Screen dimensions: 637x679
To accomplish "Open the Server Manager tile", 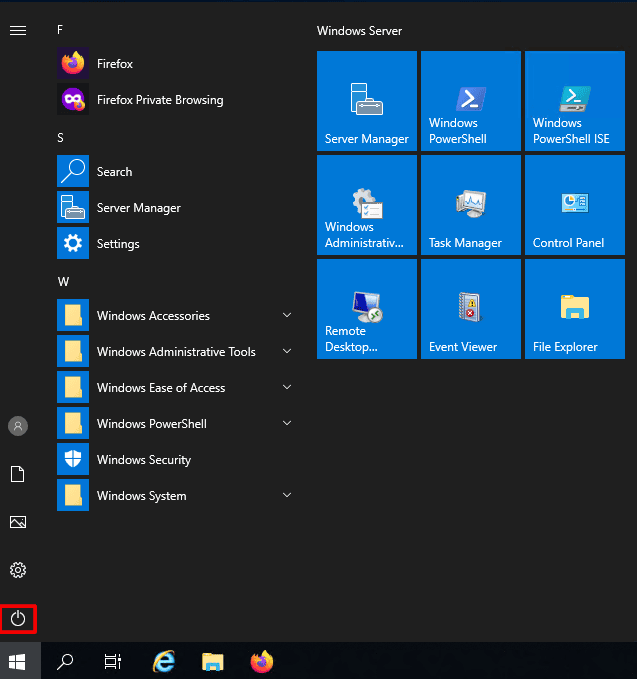I will point(367,101).
